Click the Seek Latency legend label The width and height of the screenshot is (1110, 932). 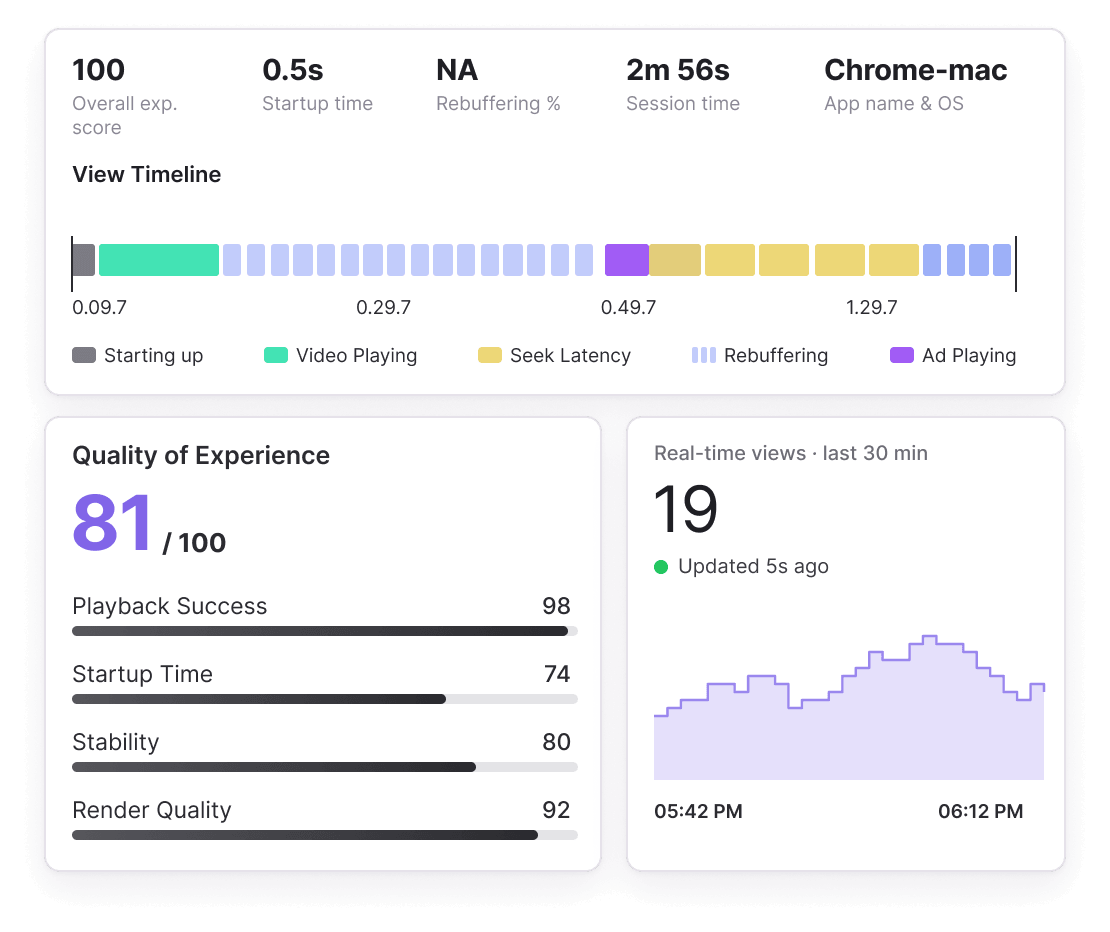point(570,355)
